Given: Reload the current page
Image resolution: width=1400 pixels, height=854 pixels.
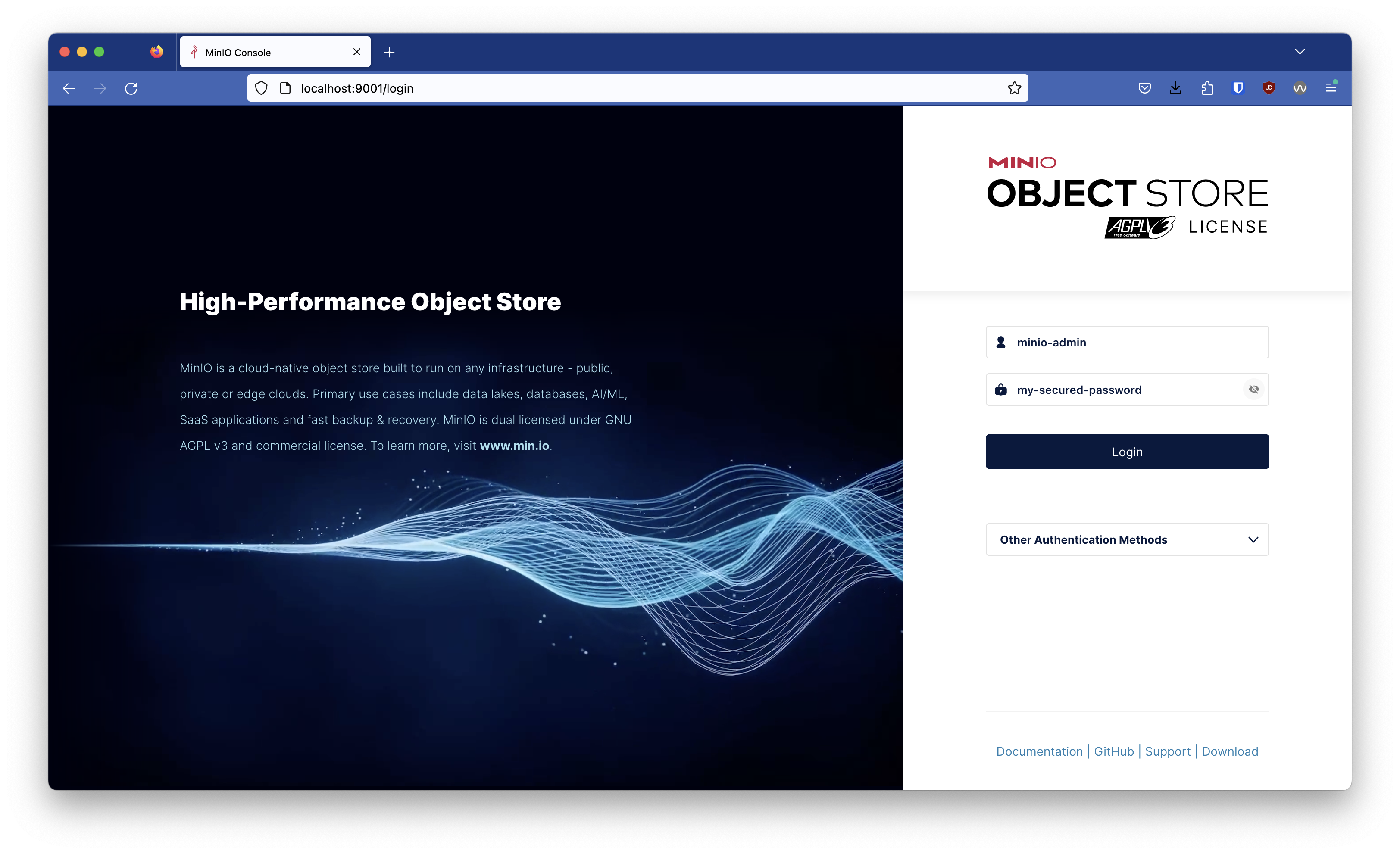Looking at the screenshot, I should [x=131, y=88].
